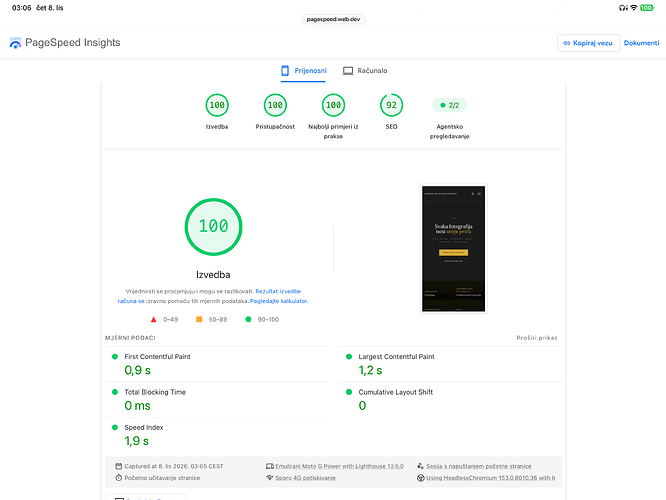Tap the Wi-Fi icon in status bar

coord(634,8)
